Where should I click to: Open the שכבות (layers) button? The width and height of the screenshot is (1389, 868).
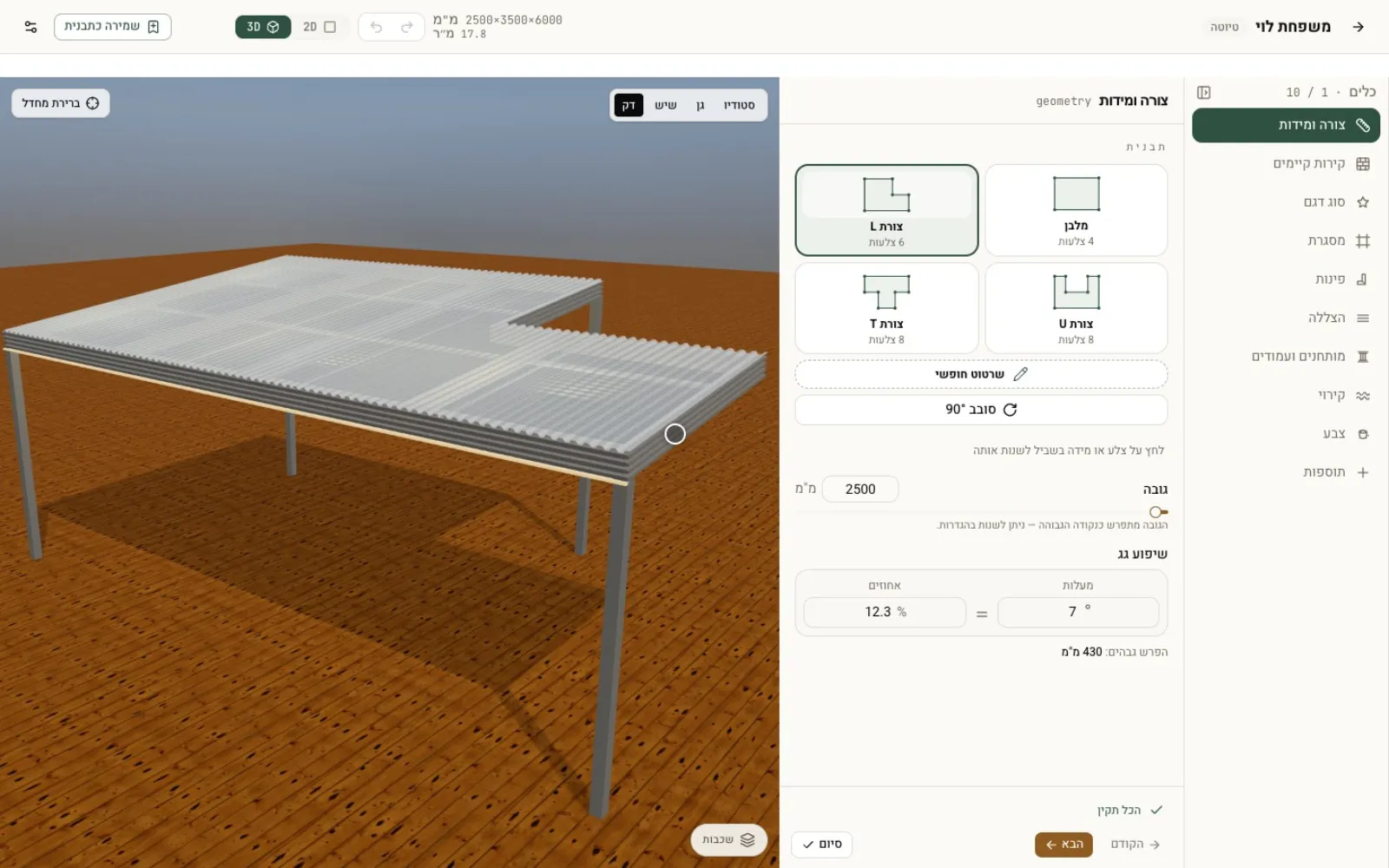pyautogui.click(x=729, y=839)
